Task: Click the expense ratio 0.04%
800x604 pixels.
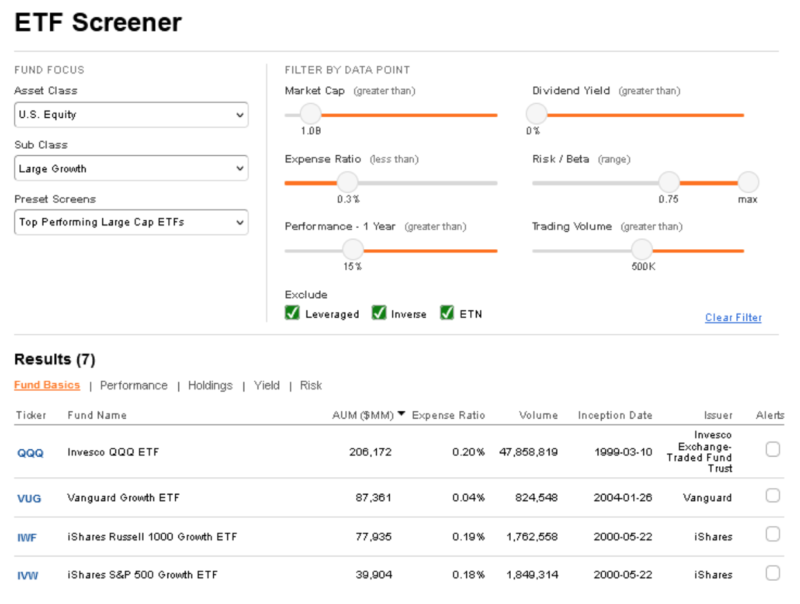Action: point(468,497)
